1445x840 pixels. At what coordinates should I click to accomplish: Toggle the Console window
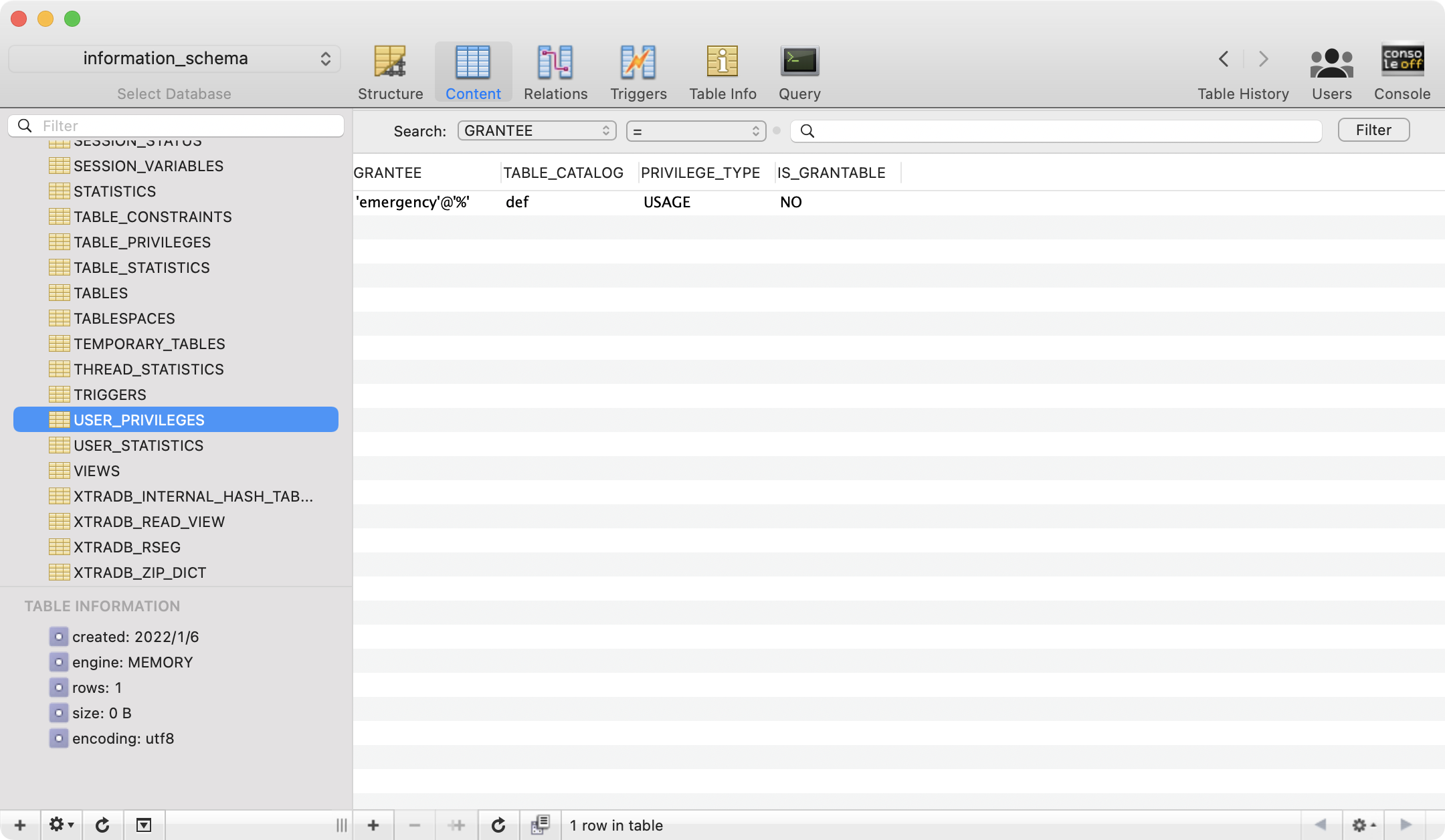pyautogui.click(x=1402, y=72)
